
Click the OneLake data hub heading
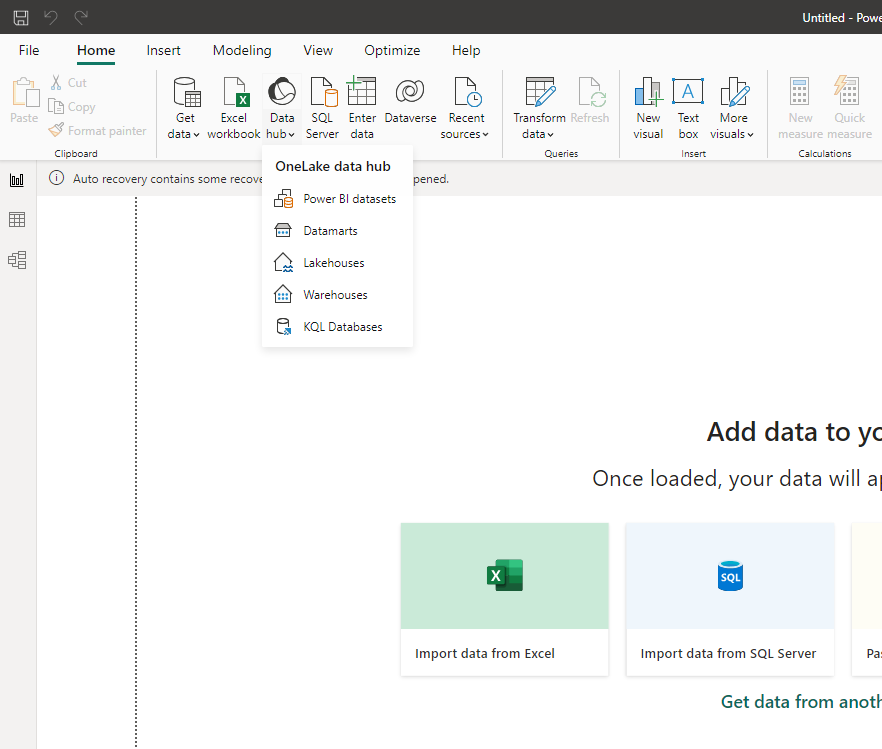click(x=333, y=166)
